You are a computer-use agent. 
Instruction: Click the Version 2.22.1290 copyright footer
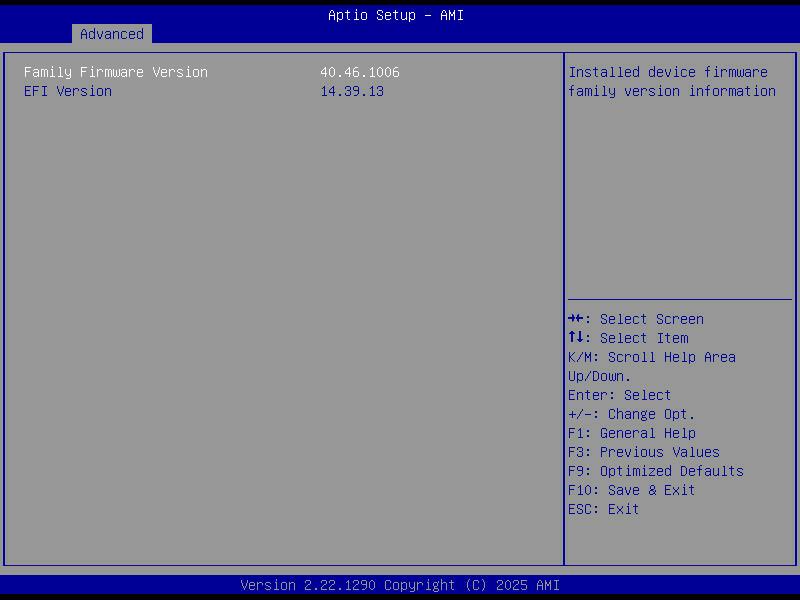(398, 585)
